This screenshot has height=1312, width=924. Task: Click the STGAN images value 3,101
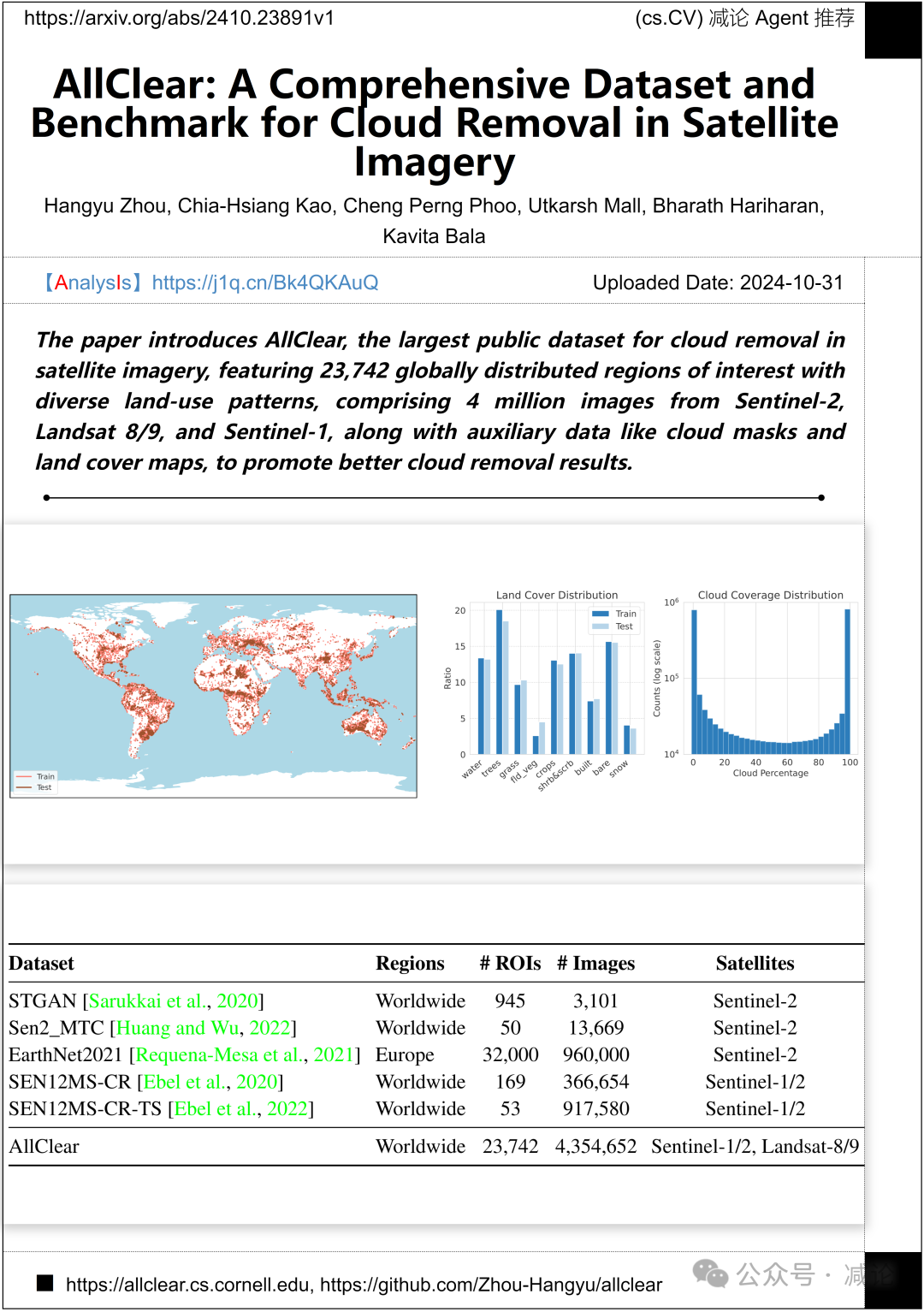(595, 1000)
